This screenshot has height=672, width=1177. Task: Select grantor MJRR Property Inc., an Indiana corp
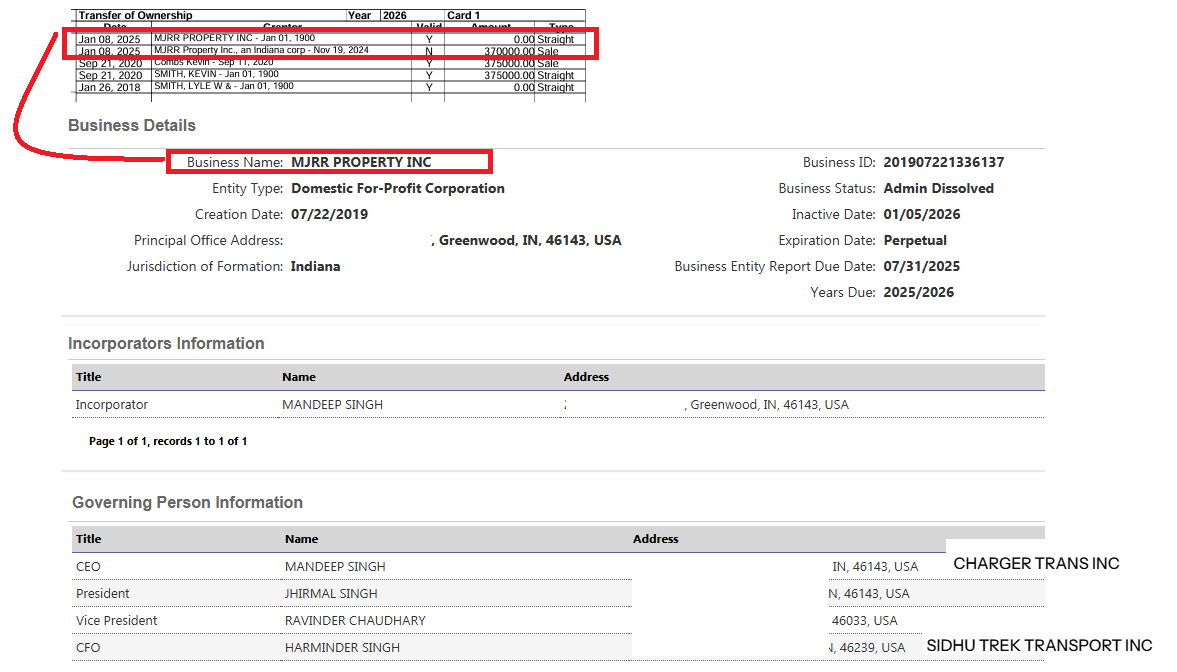tap(261, 50)
